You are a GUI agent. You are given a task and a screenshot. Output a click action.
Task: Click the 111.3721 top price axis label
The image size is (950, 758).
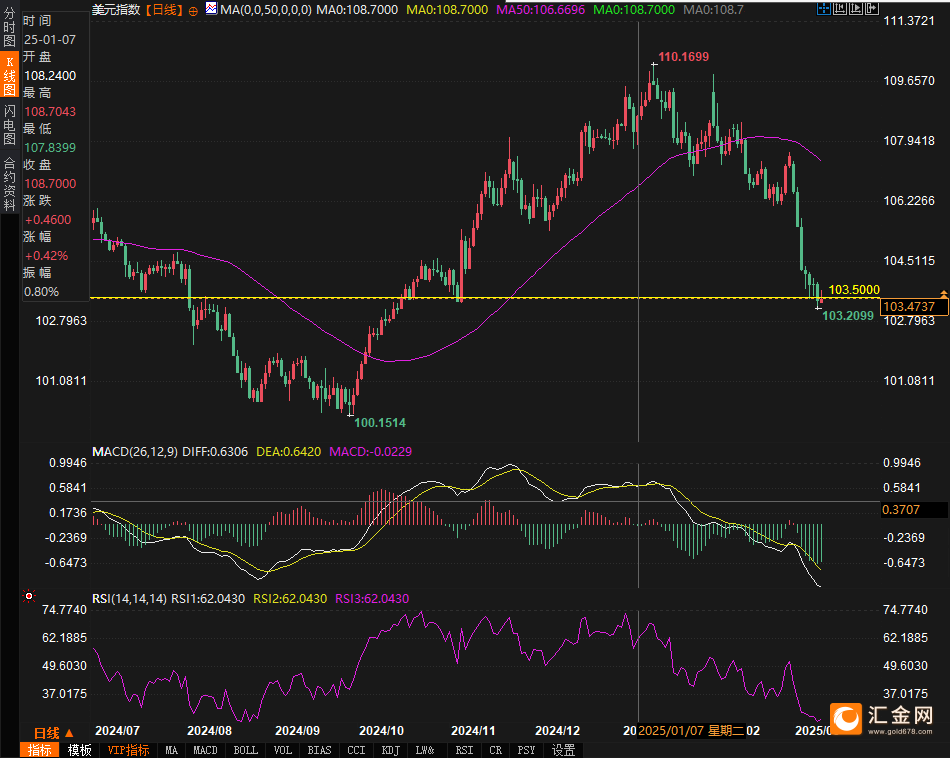click(909, 21)
